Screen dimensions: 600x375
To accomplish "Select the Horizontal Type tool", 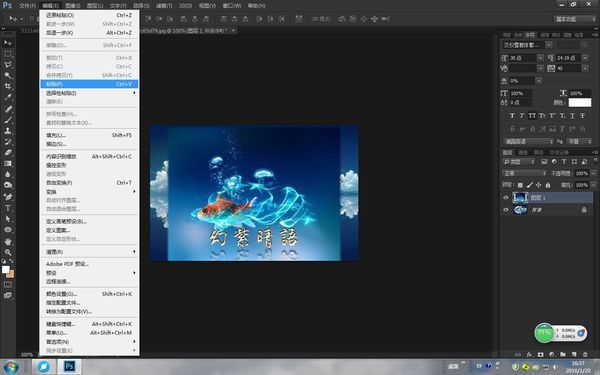I will pos(8,208).
